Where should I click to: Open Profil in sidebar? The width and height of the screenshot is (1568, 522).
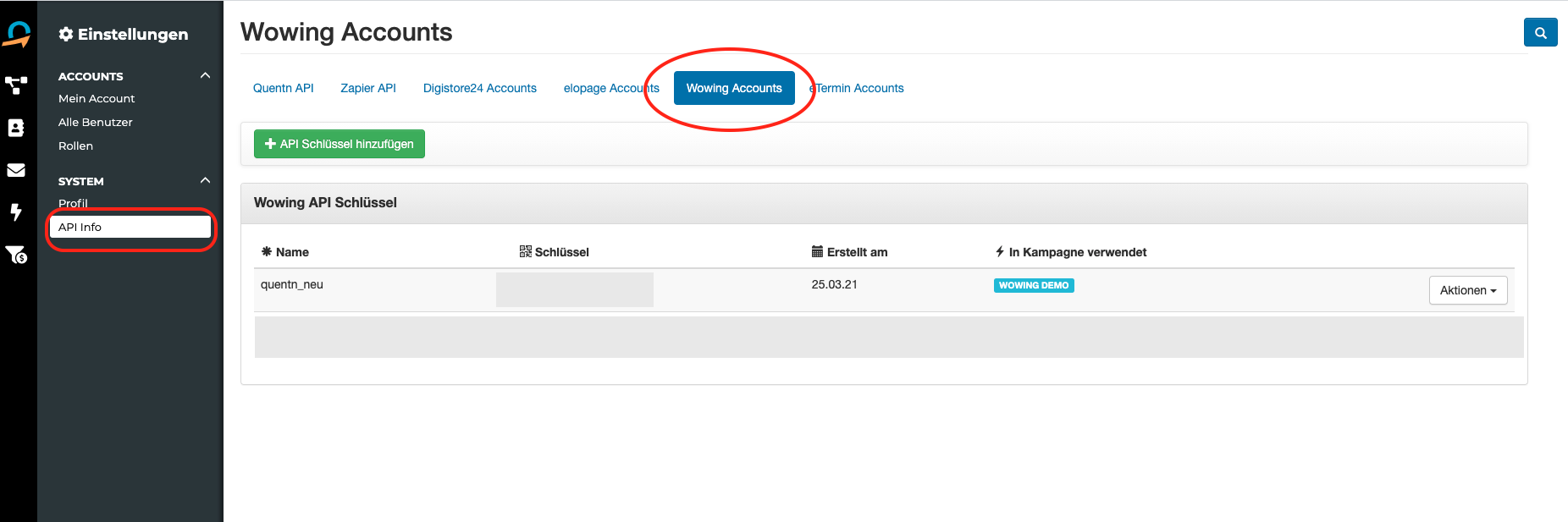click(x=73, y=203)
